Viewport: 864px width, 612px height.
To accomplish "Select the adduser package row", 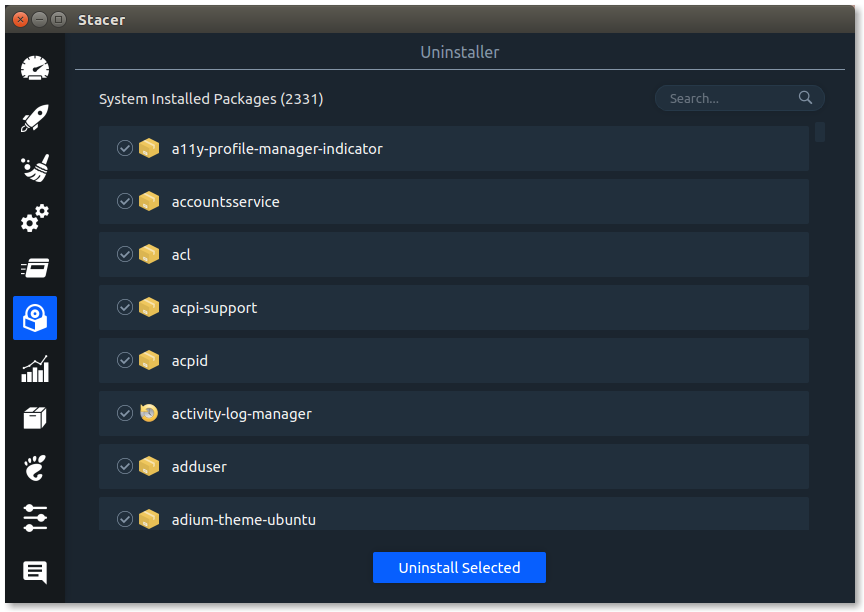I will click(x=453, y=467).
